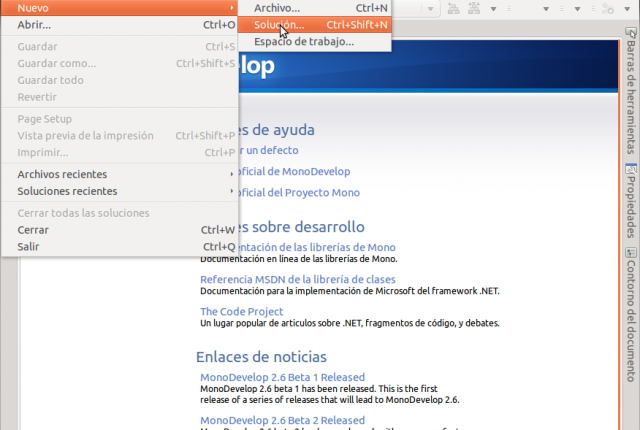This screenshot has width=640, height=430.
Task: Open the Propiedades side panel
Action: [x=631, y=201]
